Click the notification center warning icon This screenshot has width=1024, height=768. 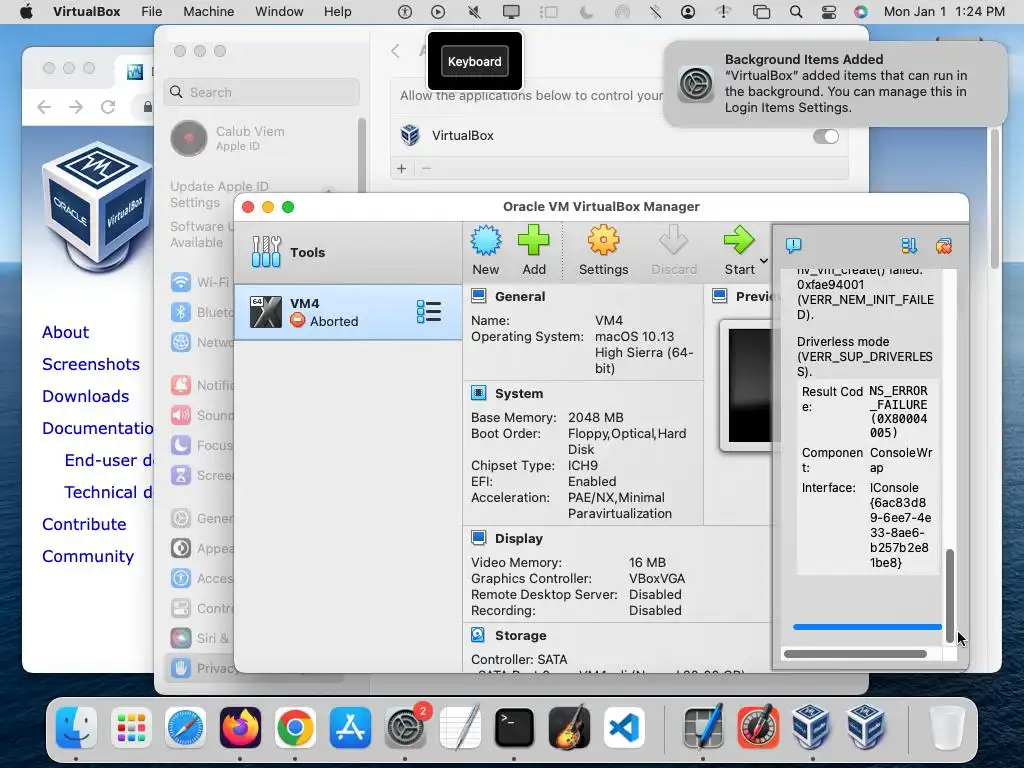tap(793, 246)
